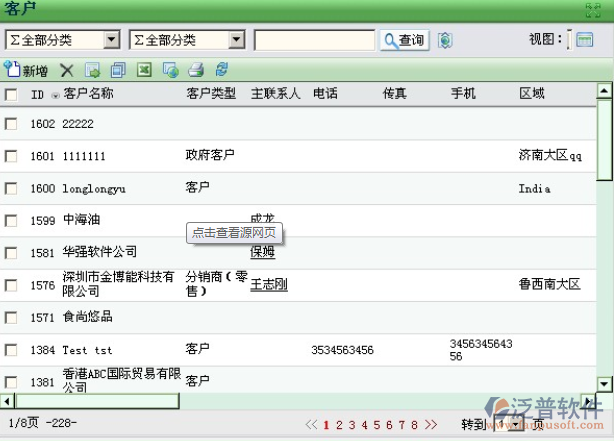Switch view with the 视图 calendar icon
Viewport: 614px width, 441px height.
pyautogui.click(x=585, y=40)
